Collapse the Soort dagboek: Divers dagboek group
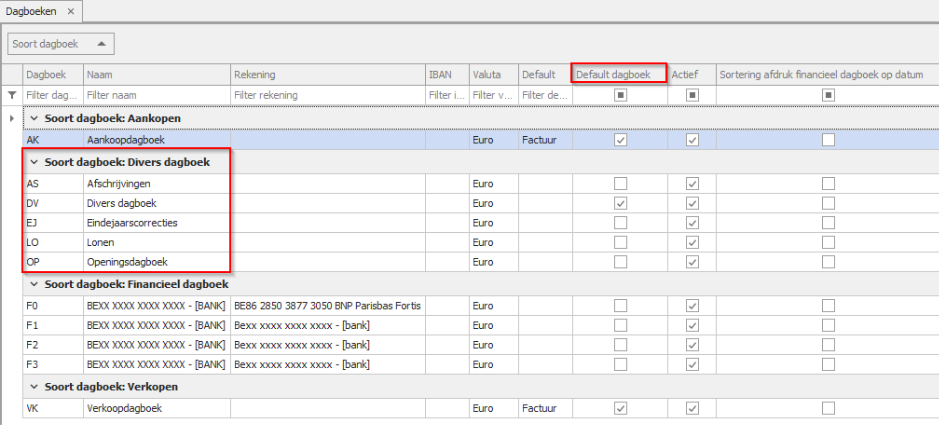The image size is (939, 426). click(34, 162)
